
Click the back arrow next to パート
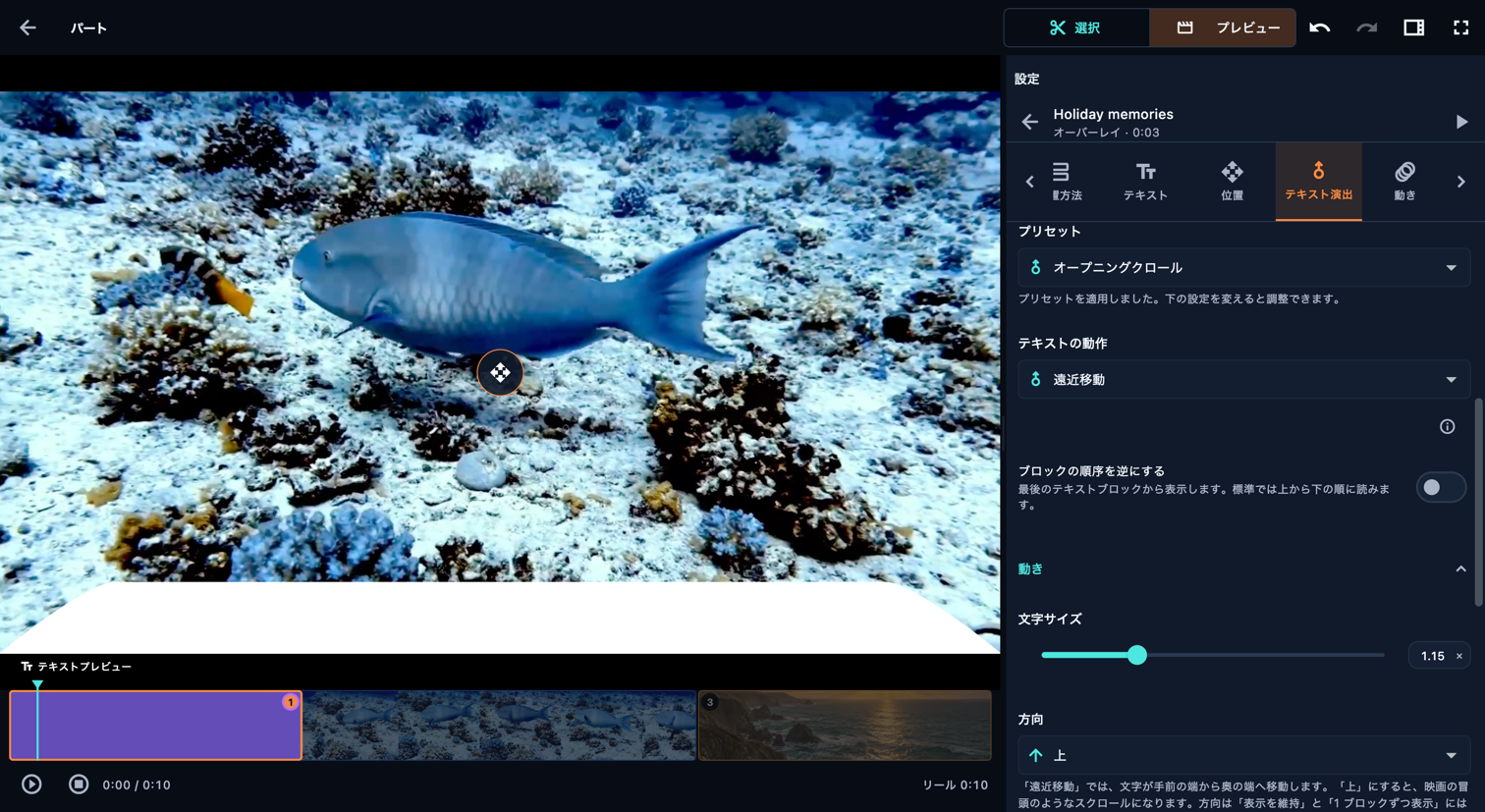[27, 27]
